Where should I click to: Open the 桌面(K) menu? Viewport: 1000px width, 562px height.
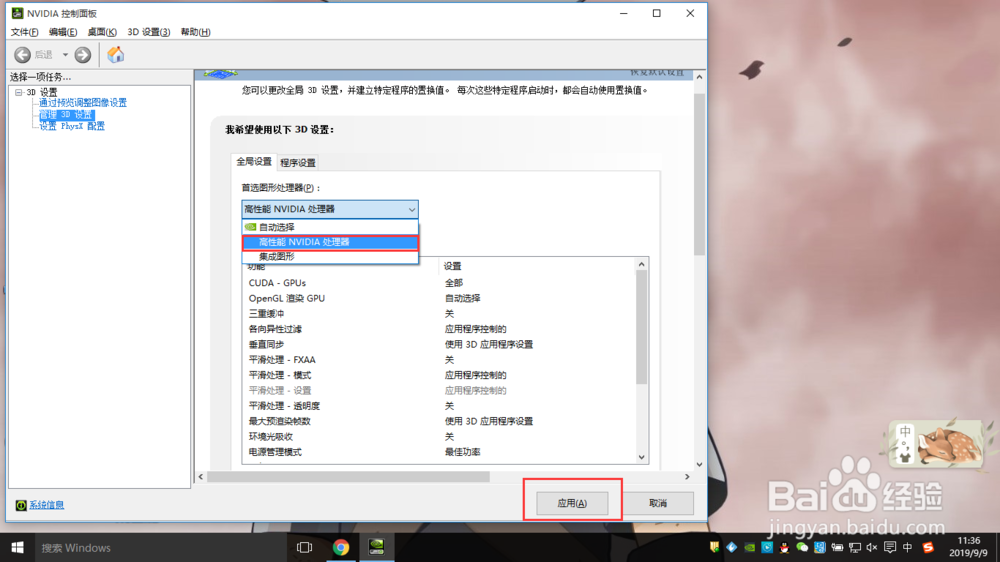tap(101, 32)
